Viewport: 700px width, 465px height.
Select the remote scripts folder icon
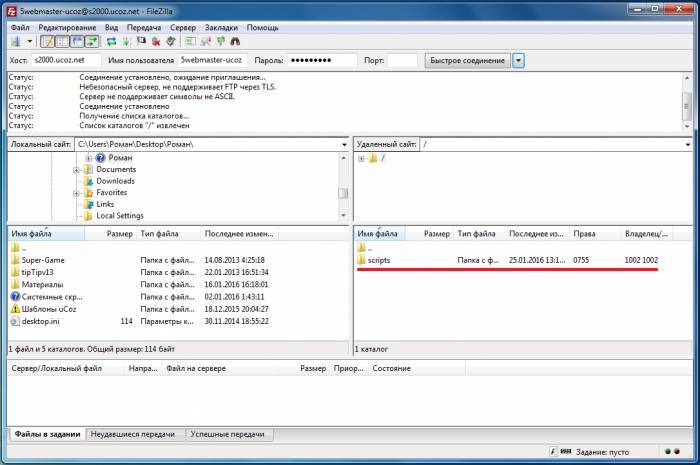pyautogui.click(x=362, y=260)
